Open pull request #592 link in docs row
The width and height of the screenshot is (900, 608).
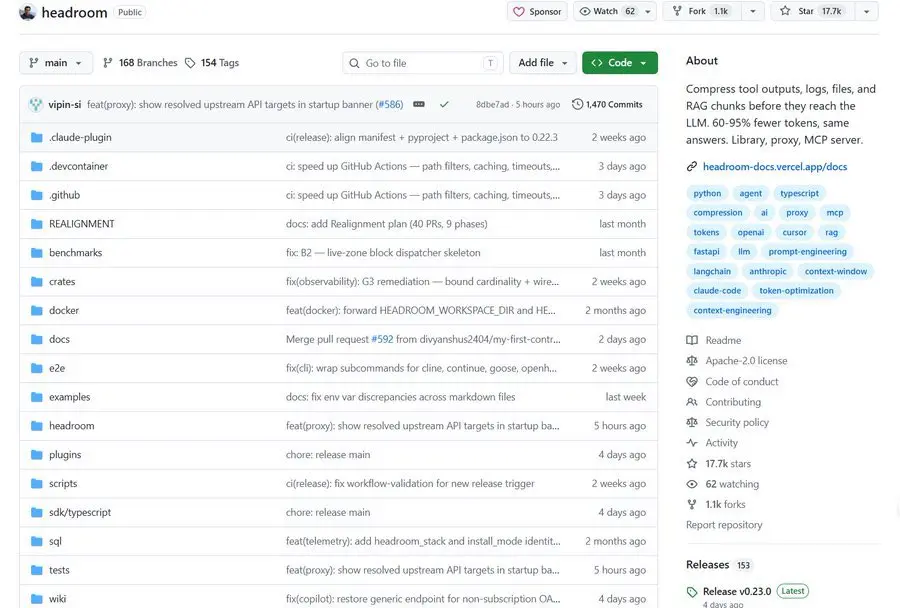382,339
